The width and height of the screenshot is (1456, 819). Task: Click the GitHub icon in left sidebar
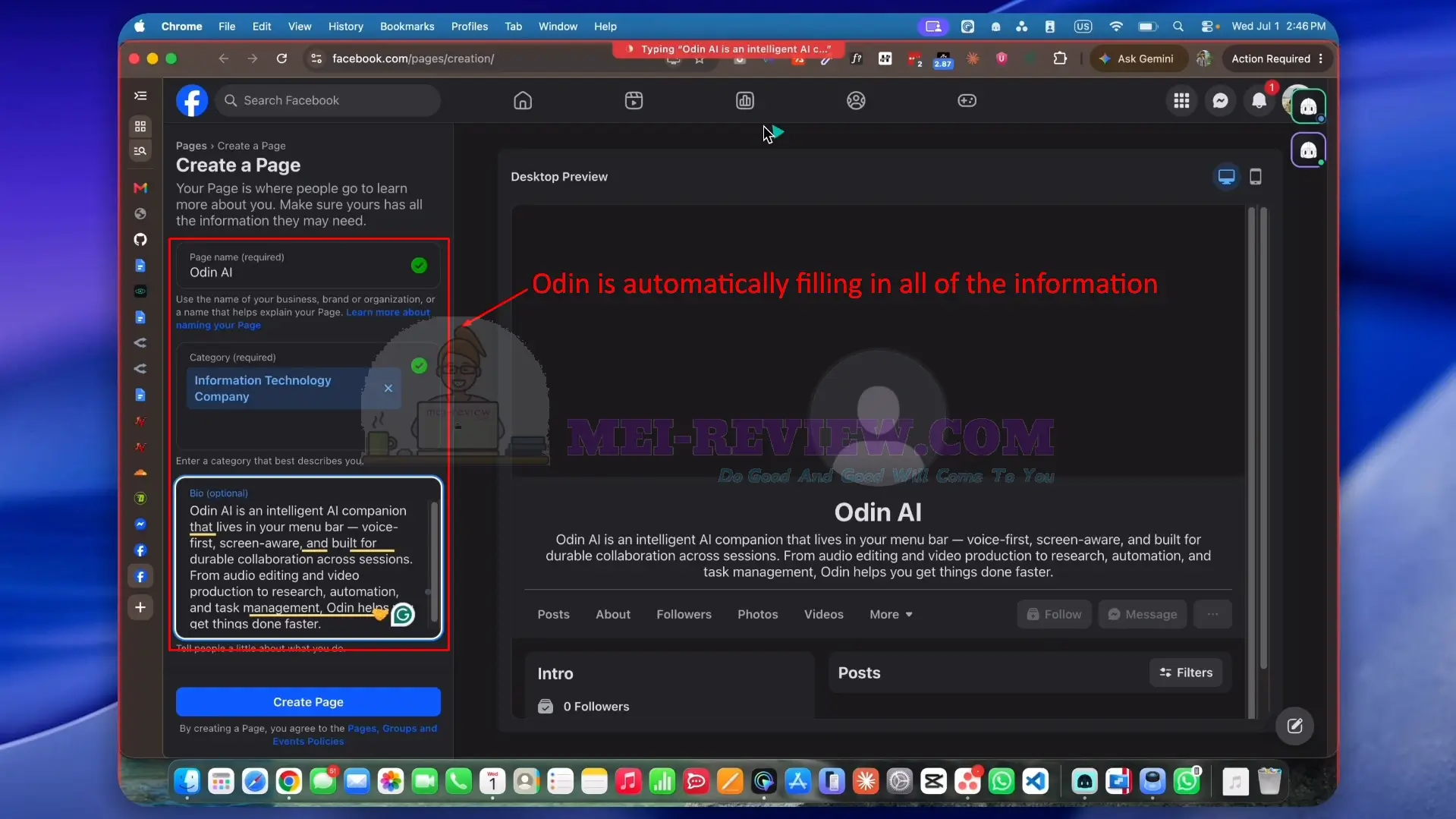(140, 240)
